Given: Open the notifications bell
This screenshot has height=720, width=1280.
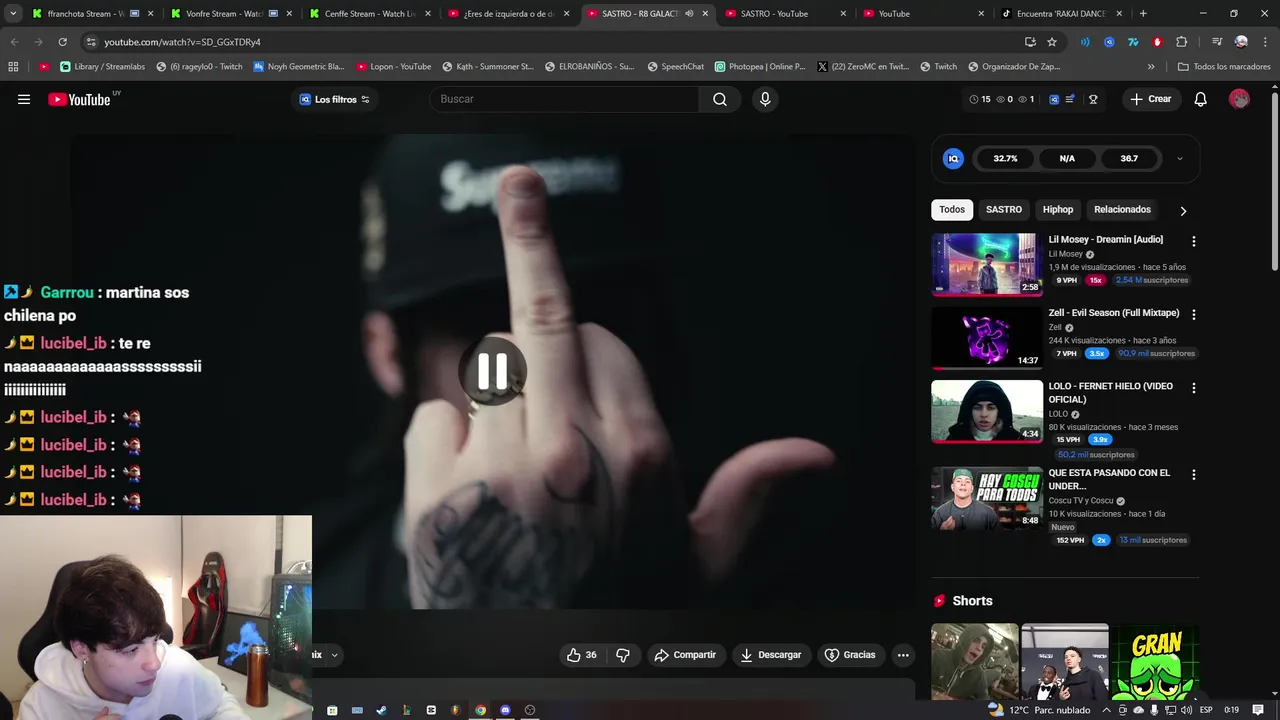Looking at the screenshot, I should tap(1201, 99).
